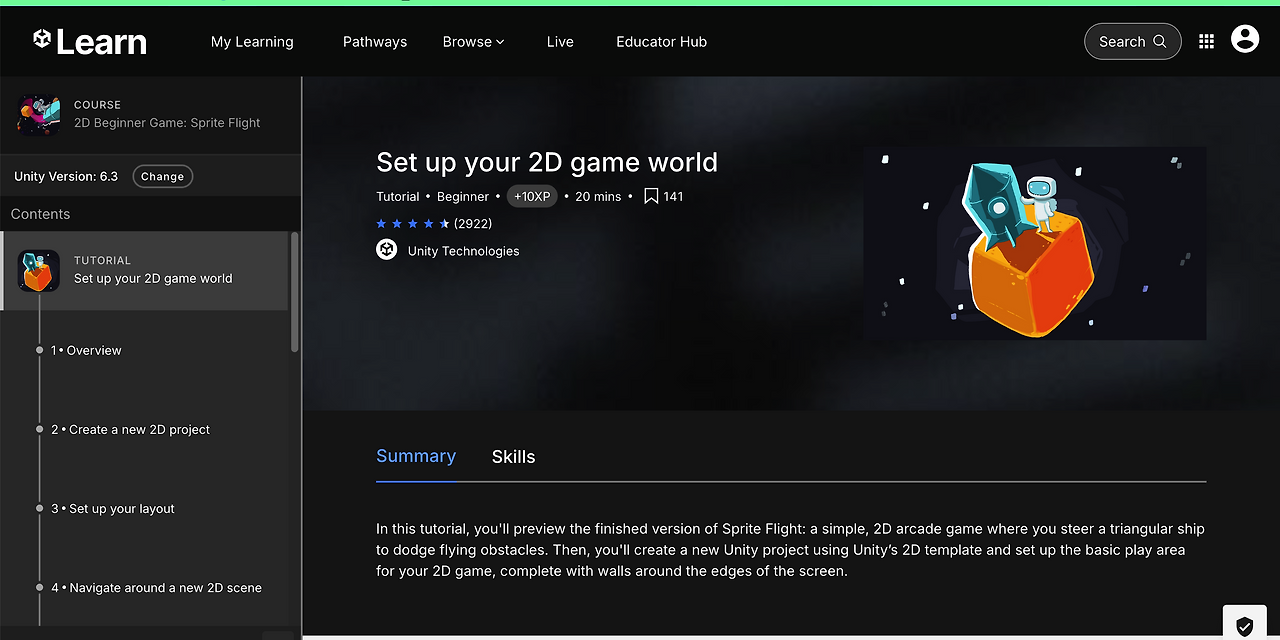This screenshot has width=1280, height=640.
Task: Click the +10XP badge
Action: pyautogui.click(x=532, y=196)
